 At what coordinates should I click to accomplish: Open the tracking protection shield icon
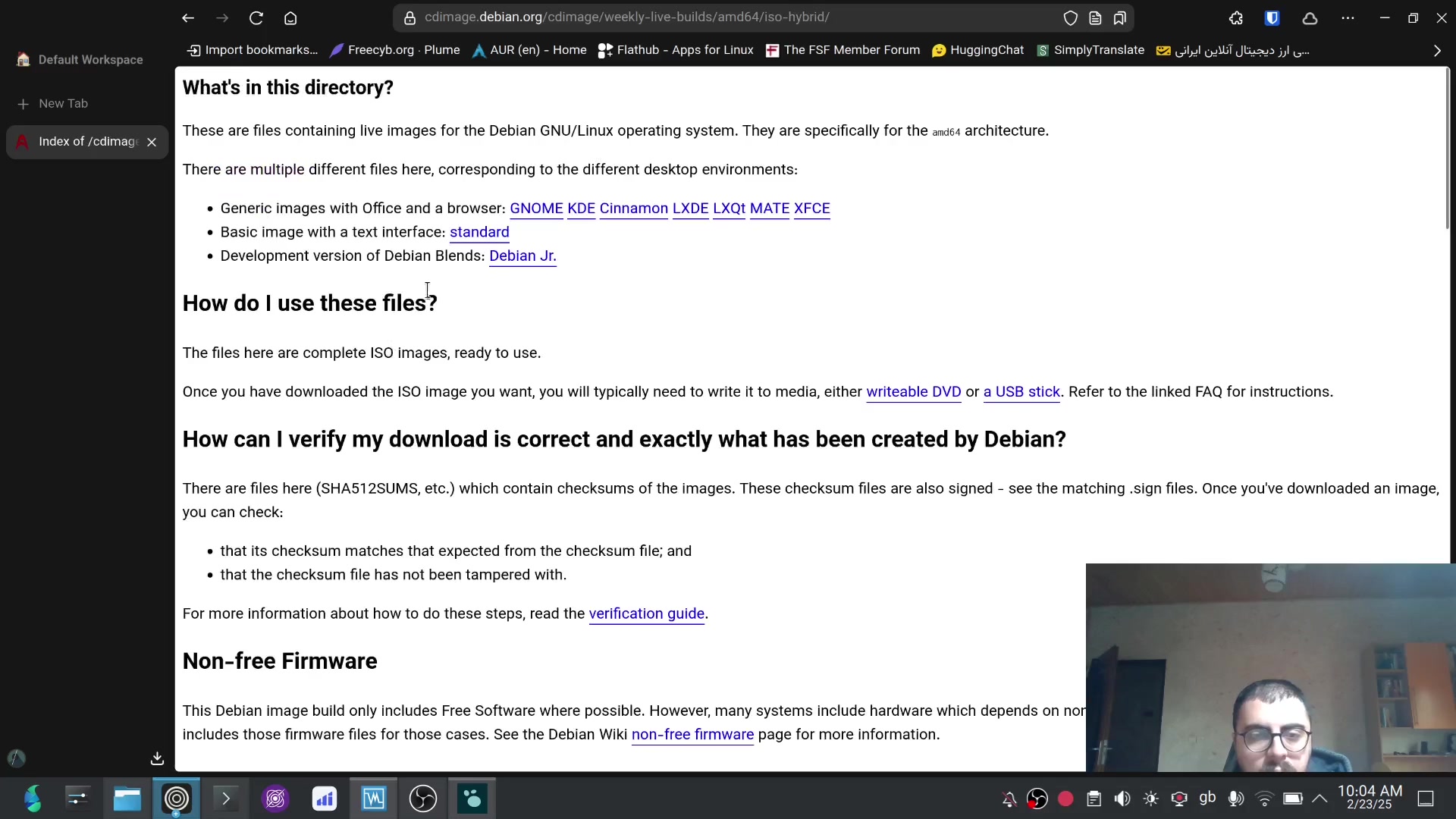1070,17
